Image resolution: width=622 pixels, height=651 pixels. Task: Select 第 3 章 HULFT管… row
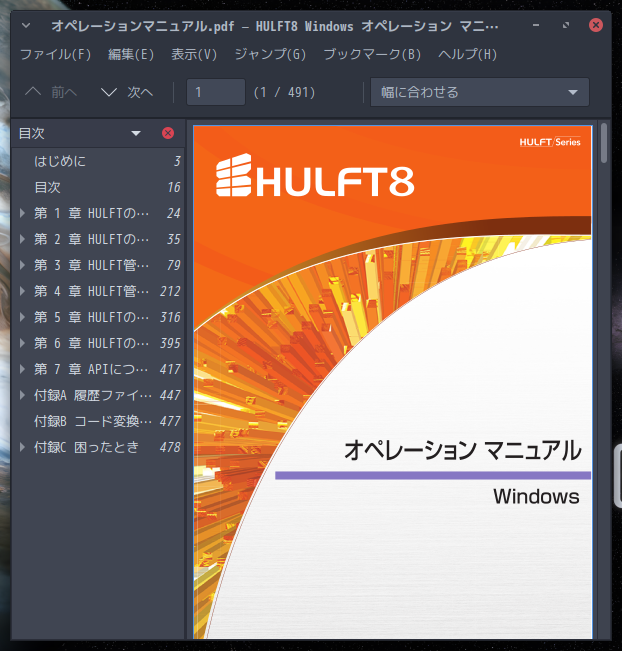pos(98,265)
